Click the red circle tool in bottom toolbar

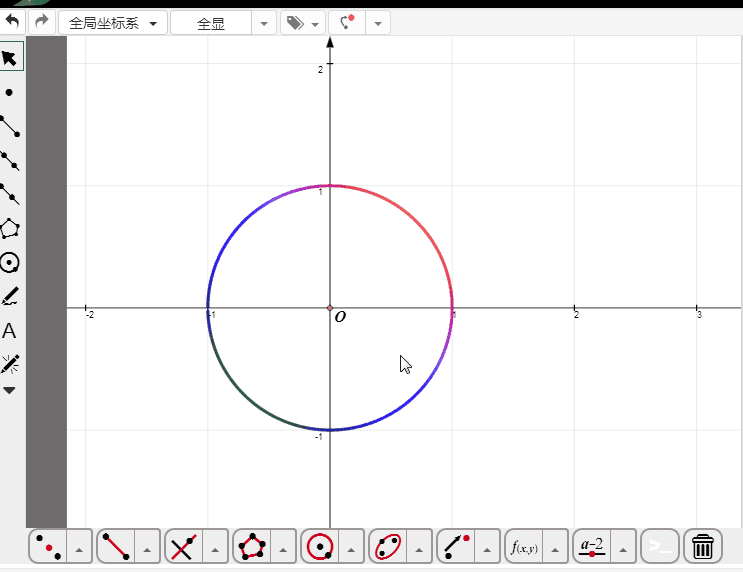click(320, 546)
